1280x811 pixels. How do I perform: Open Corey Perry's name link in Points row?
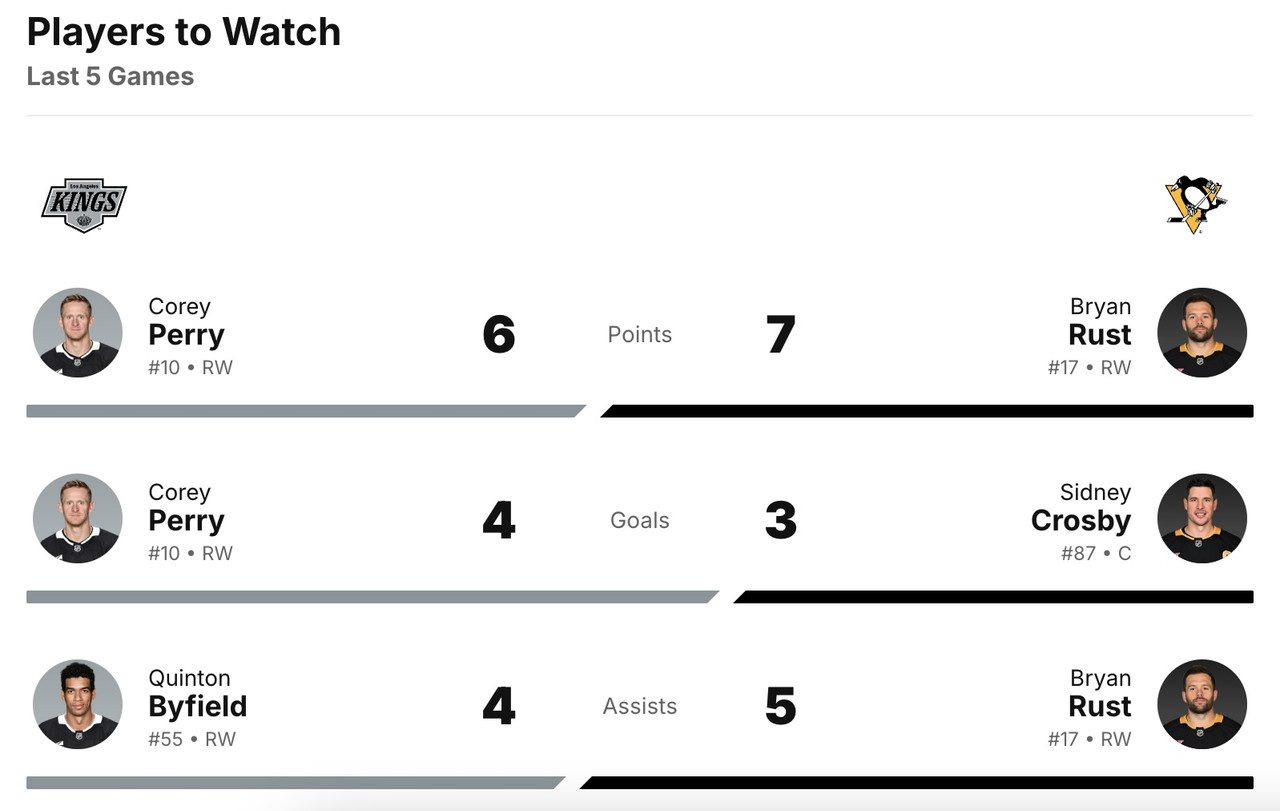click(x=186, y=322)
